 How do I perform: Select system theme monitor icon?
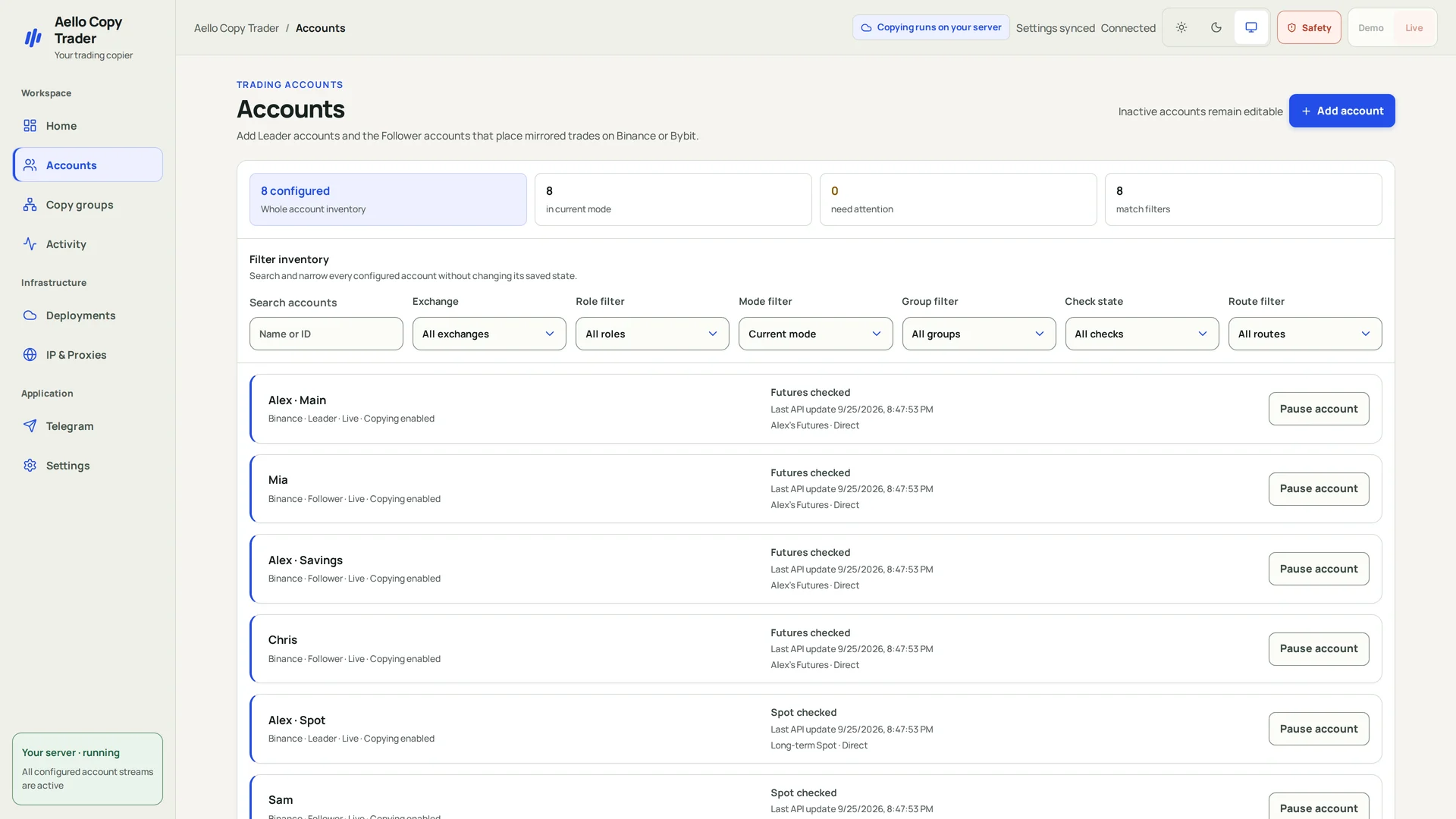point(1251,27)
